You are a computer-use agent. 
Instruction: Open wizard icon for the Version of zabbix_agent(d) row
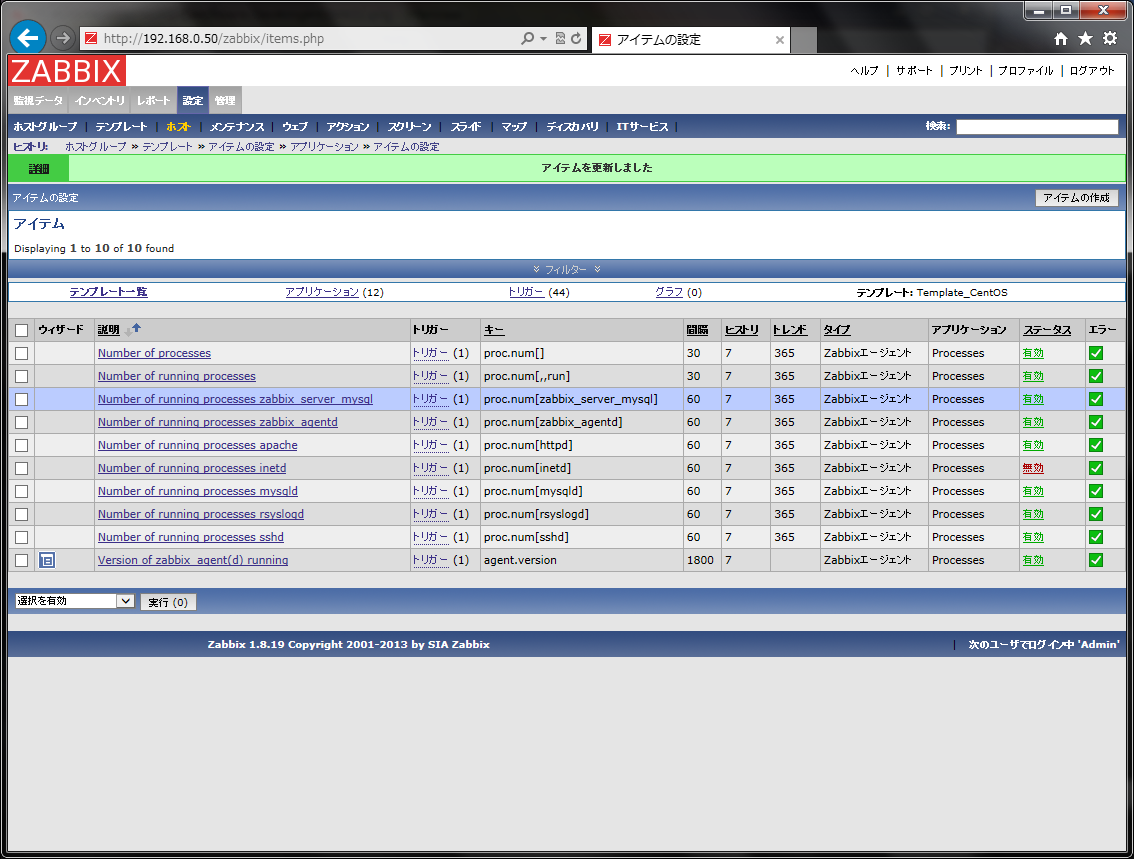(47, 560)
